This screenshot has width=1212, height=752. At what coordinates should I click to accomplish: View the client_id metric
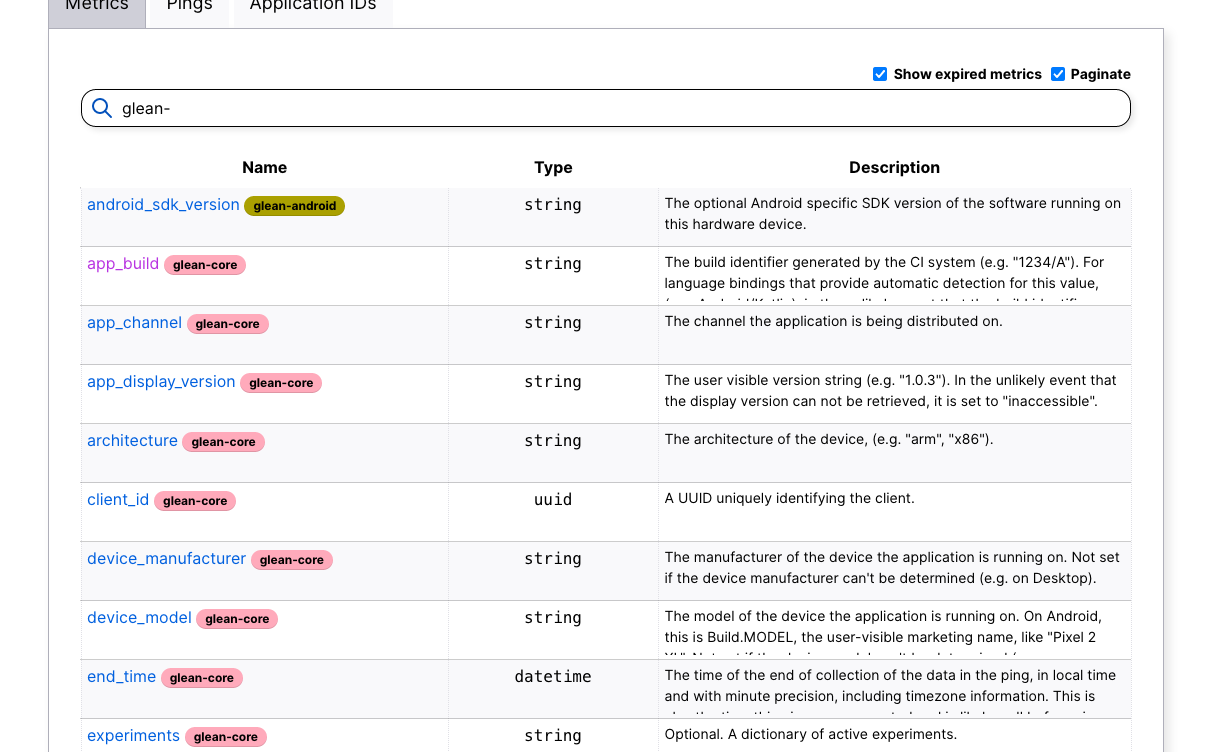(x=118, y=499)
